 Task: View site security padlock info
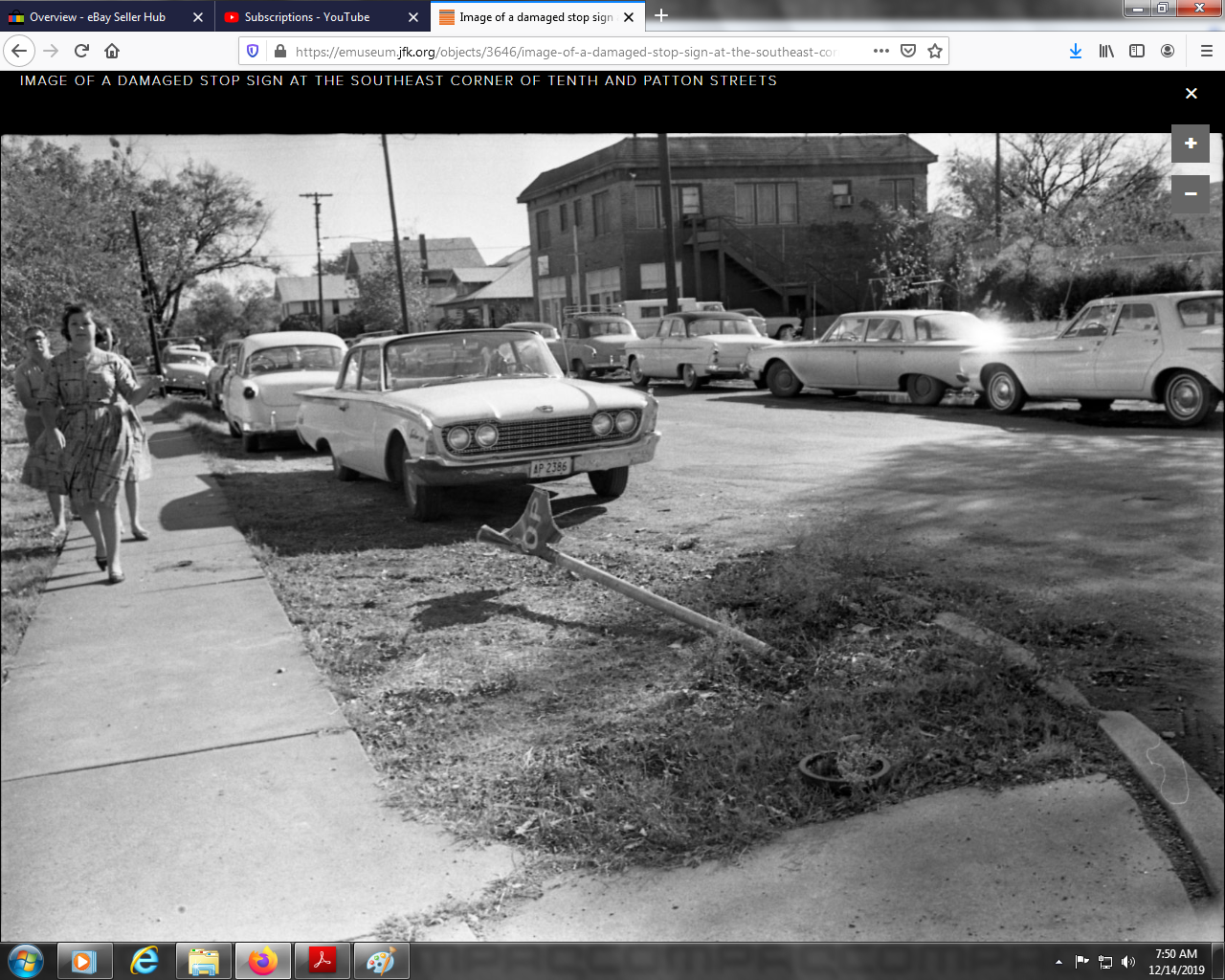(279, 51)
